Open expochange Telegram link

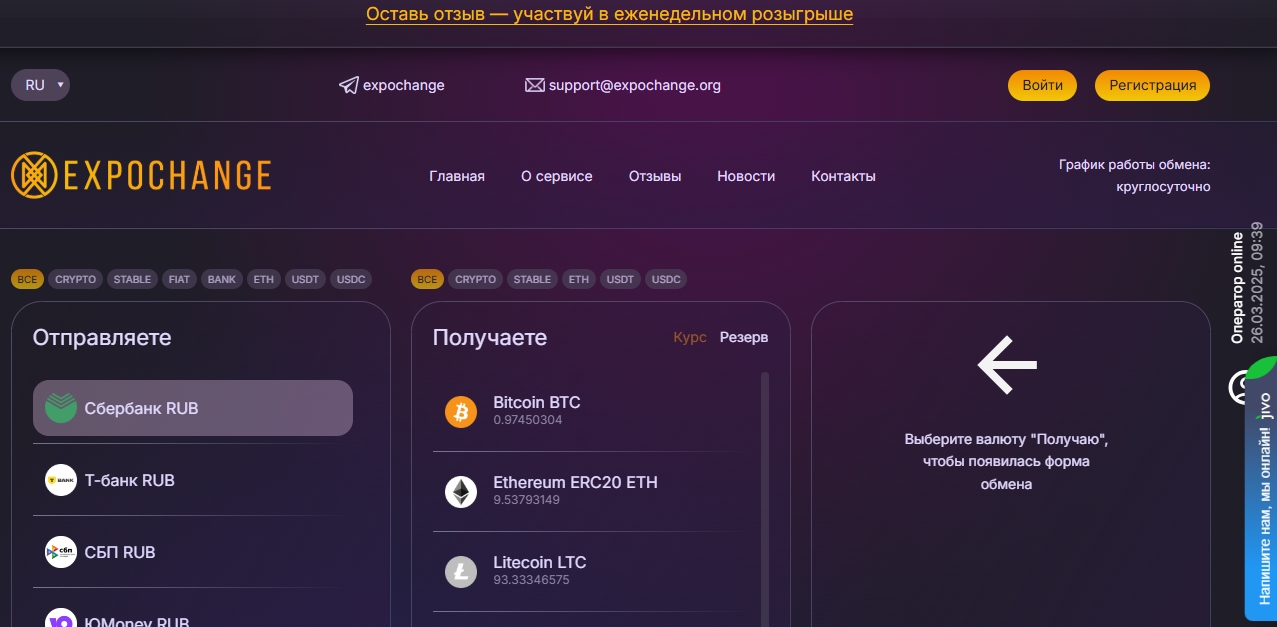coord(404,85)
